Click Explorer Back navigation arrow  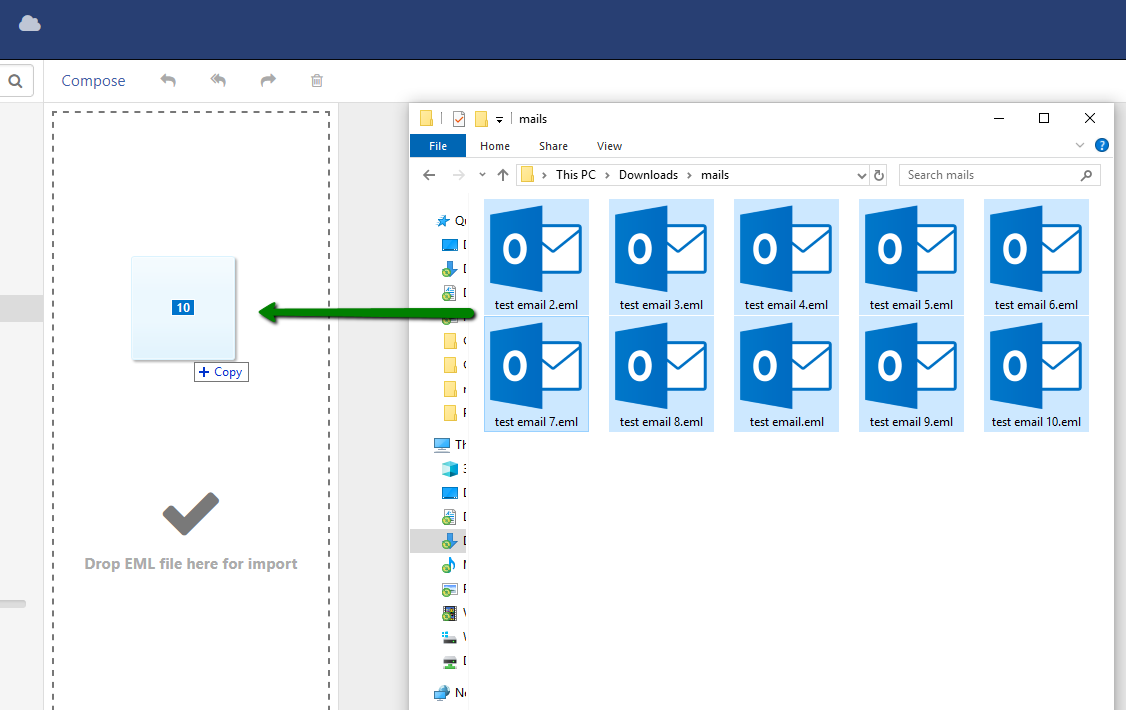[429, 175]
